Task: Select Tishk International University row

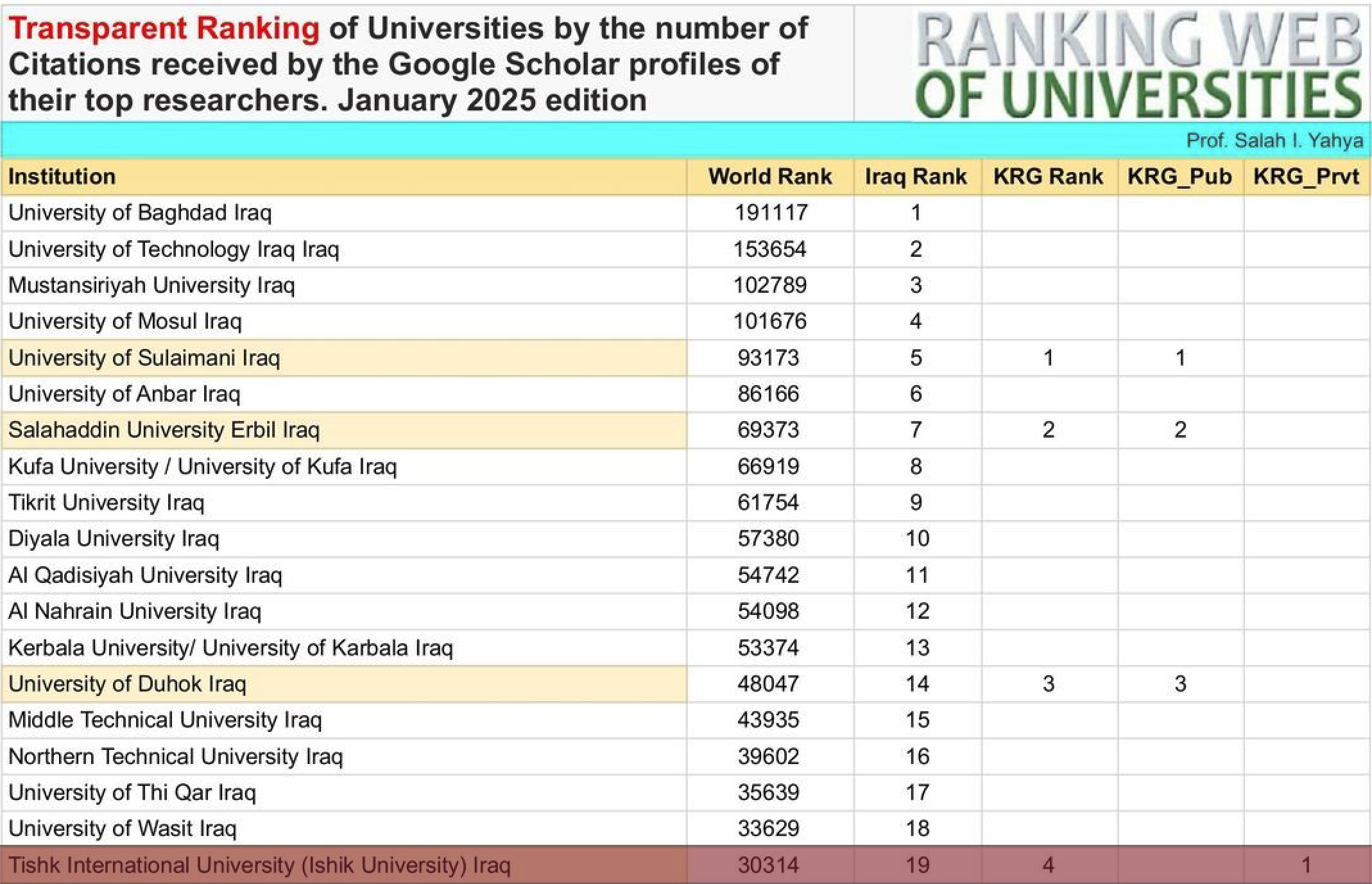Action: click(259, 865)
